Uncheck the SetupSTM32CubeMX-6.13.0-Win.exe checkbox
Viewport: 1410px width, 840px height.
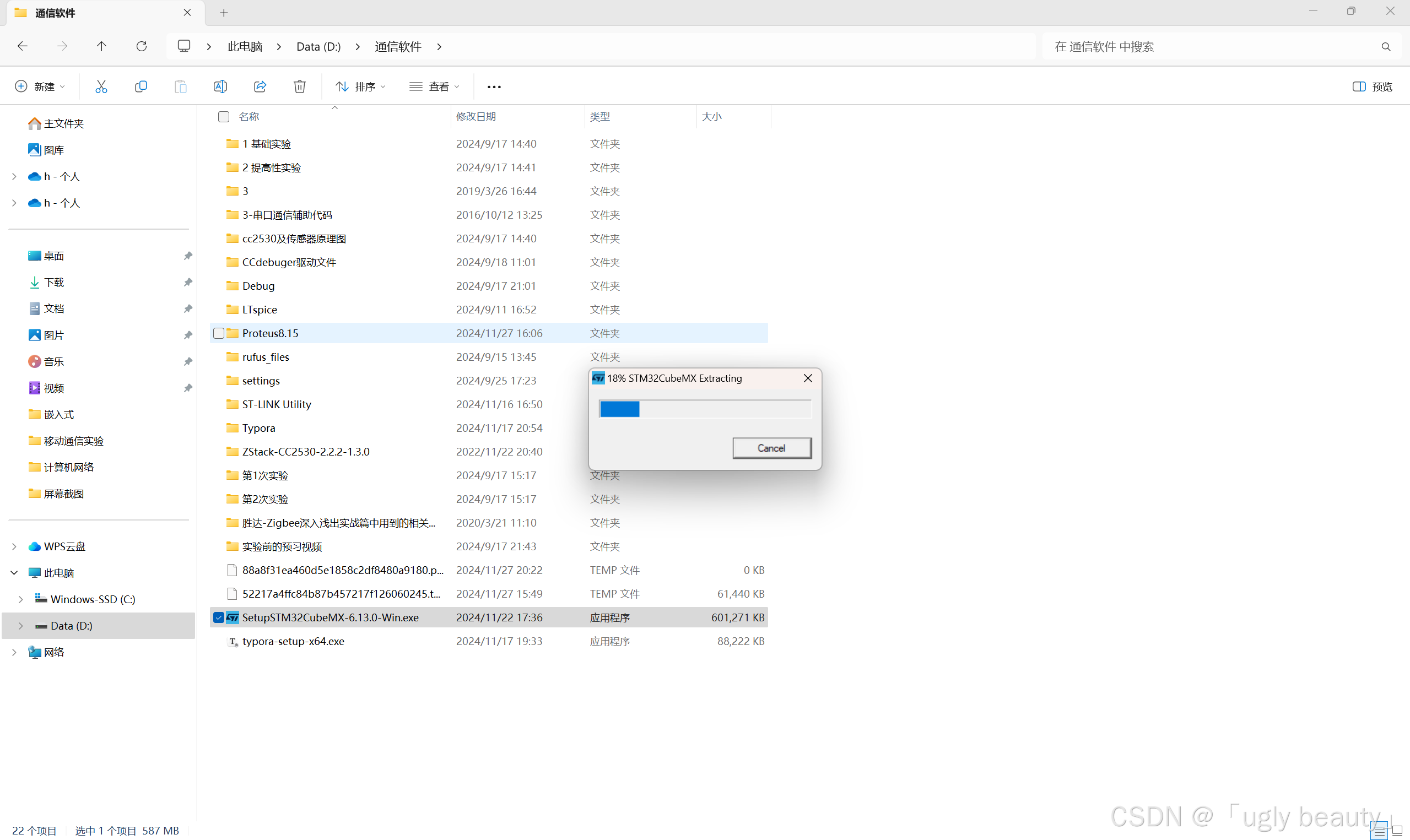pos(219,617)
